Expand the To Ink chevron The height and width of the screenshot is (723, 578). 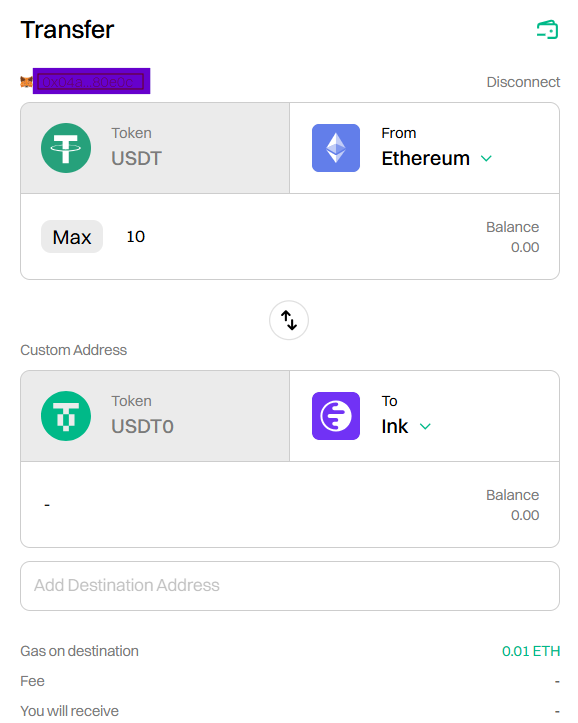pyautogui.click(x=425, y=427)
